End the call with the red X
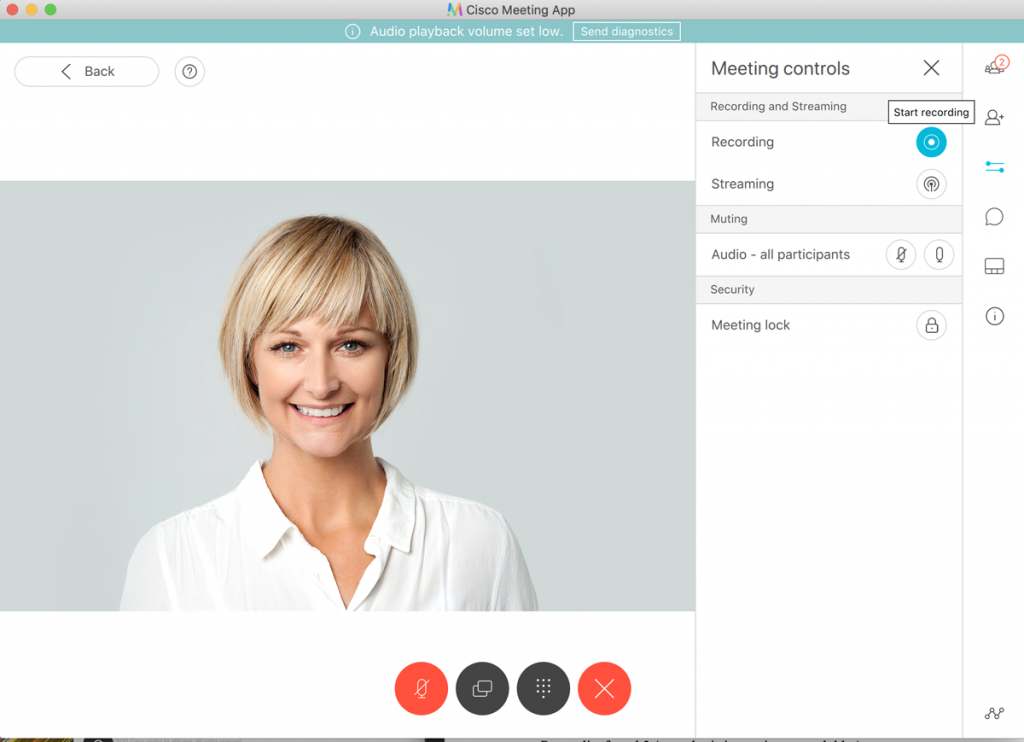Image resolution: width=1024 pixels, height=742 pixels. pos(604,688)
